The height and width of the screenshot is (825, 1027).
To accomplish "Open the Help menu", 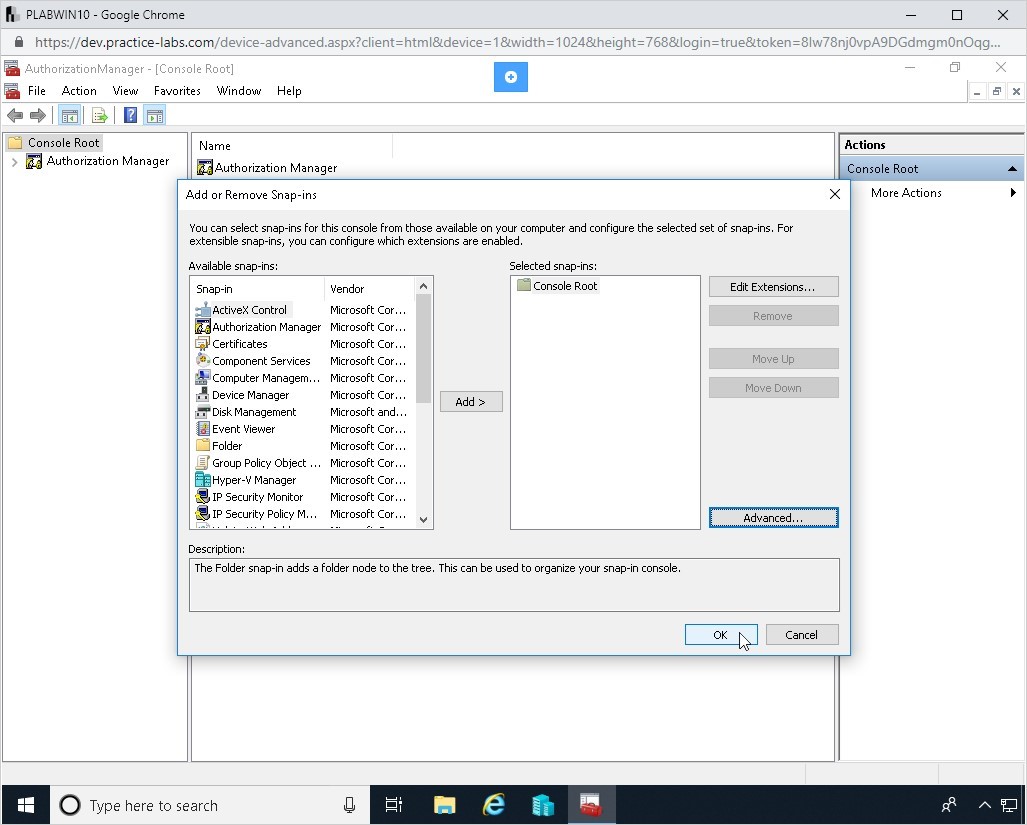I will [x=289, y=91].
